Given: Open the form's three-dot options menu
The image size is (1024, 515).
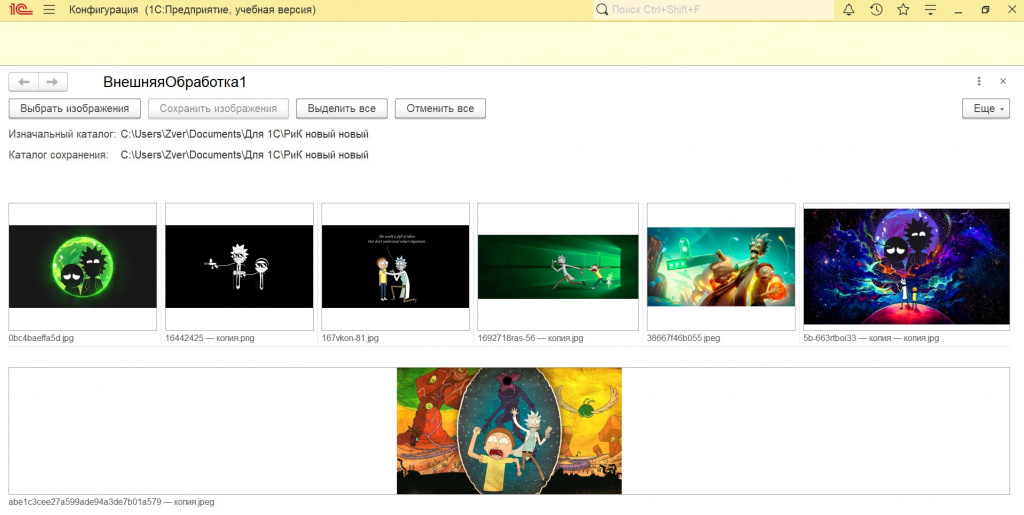Looking at the screenshot, I should 979,82.
